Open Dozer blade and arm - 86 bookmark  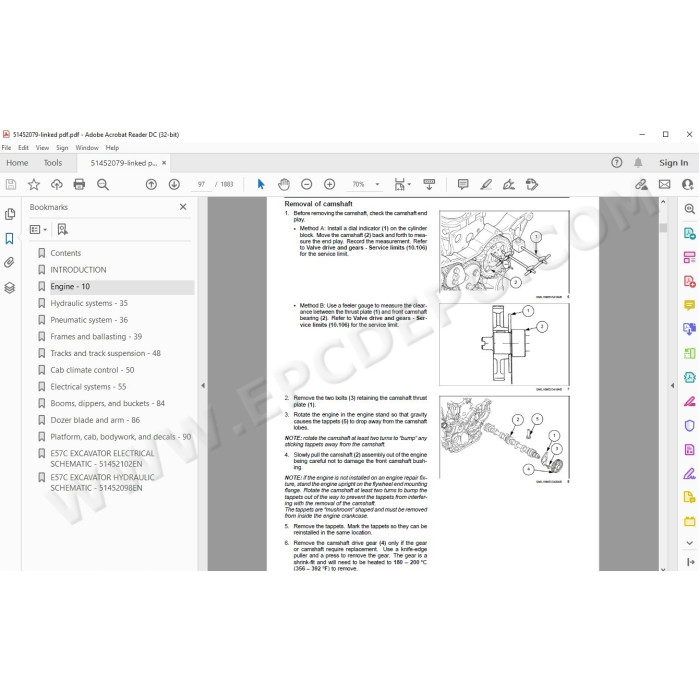95,420
